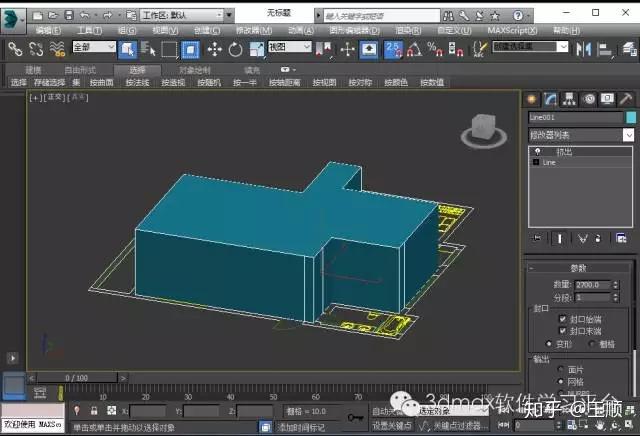The width and height of the screenshot is (640, 436).
Task: Select the Unlink Selection tool
Action: point(36,49)
